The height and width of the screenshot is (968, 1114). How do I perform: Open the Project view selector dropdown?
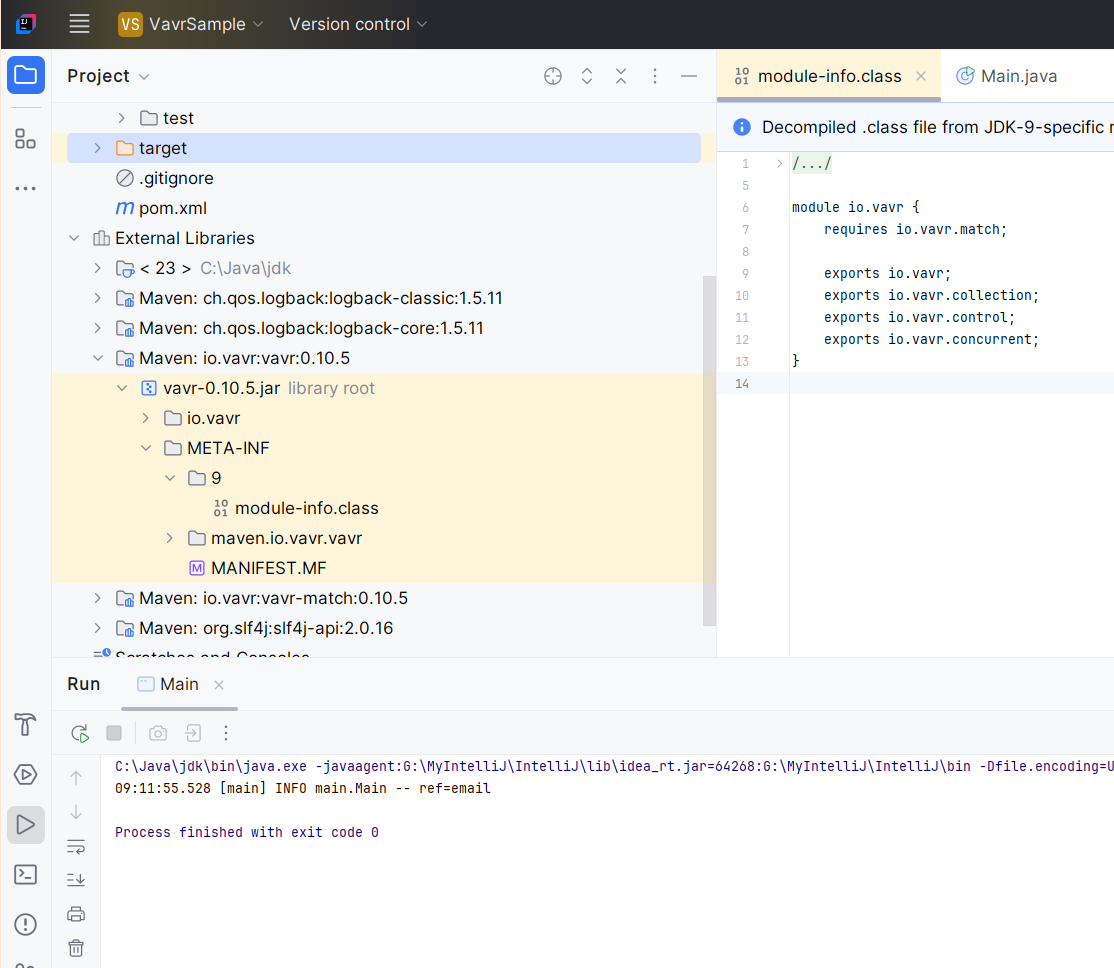click(x=108, y=76)
